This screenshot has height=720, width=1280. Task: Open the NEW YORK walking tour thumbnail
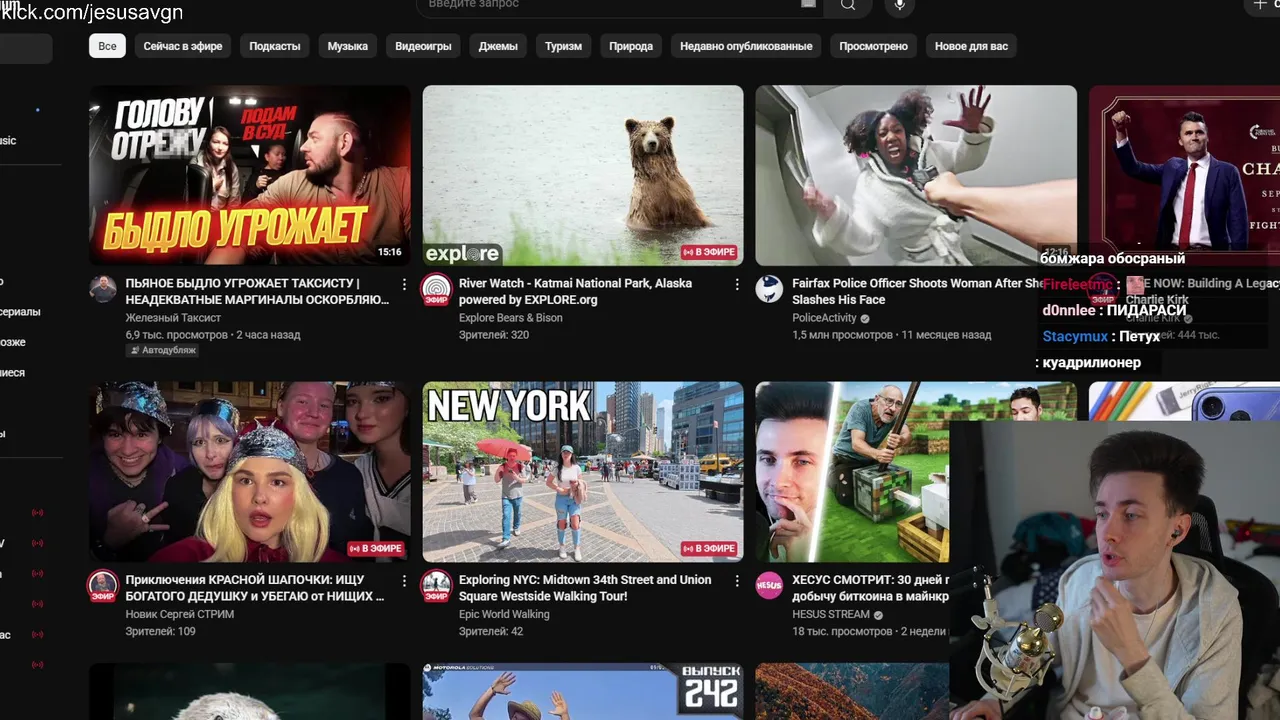583,471
